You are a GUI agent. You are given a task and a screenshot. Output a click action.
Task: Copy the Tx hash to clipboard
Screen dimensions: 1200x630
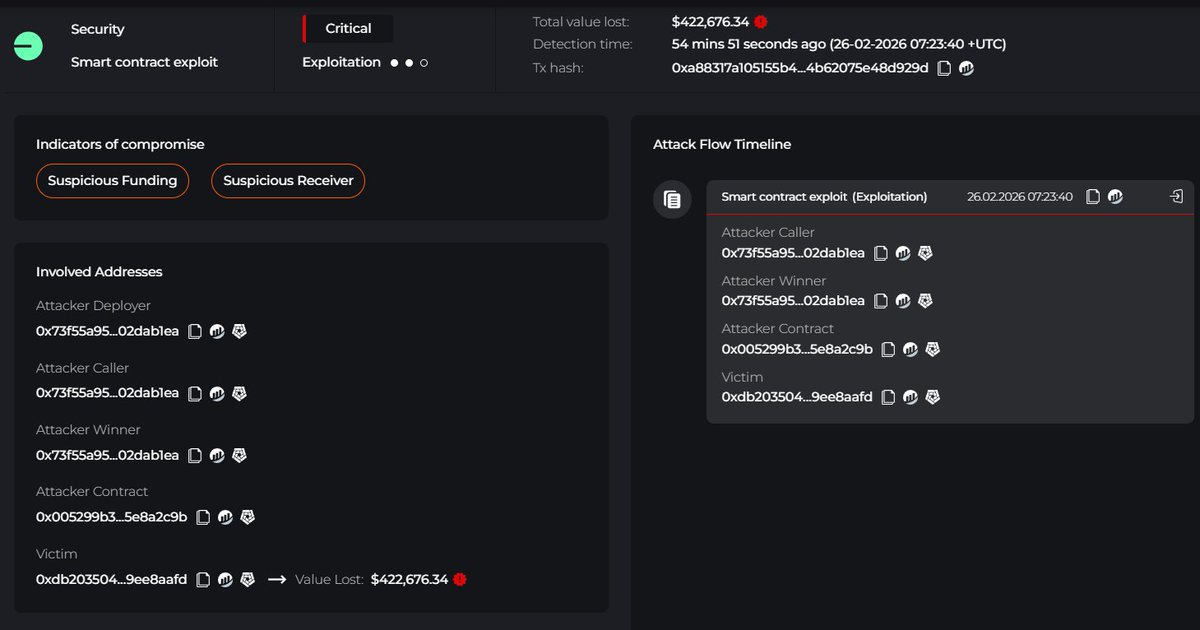click(944, 68)
